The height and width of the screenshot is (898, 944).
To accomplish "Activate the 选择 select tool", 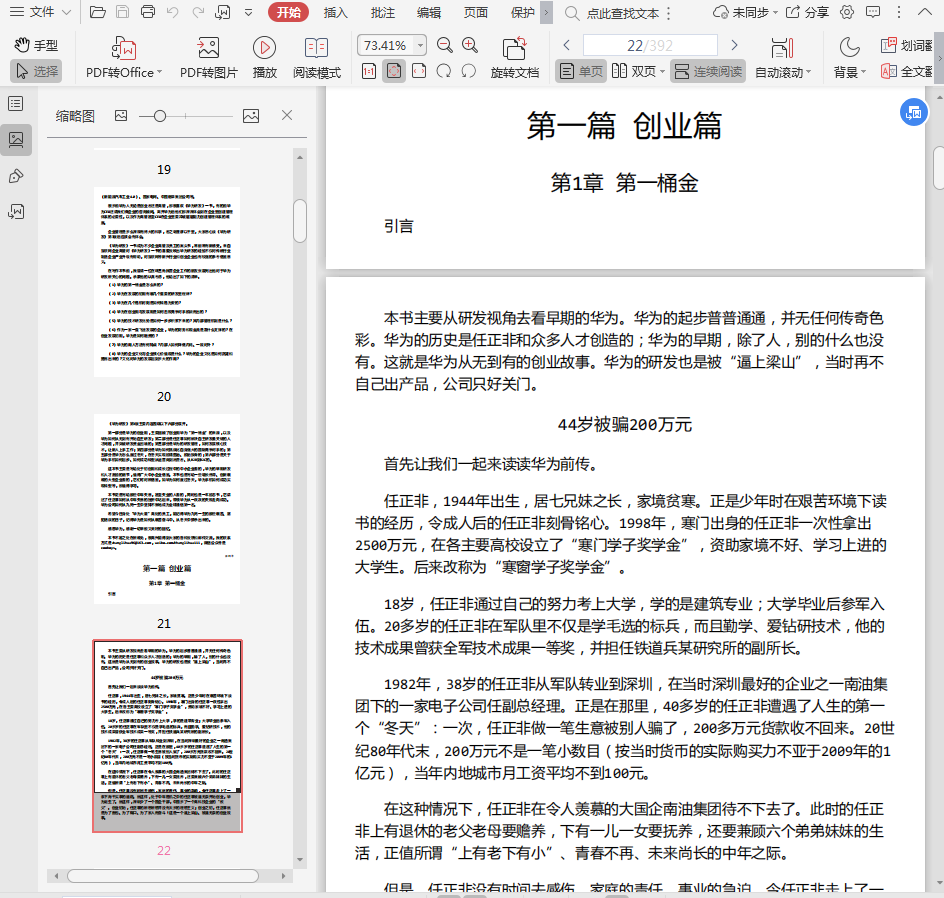I will tap(36, 71).
